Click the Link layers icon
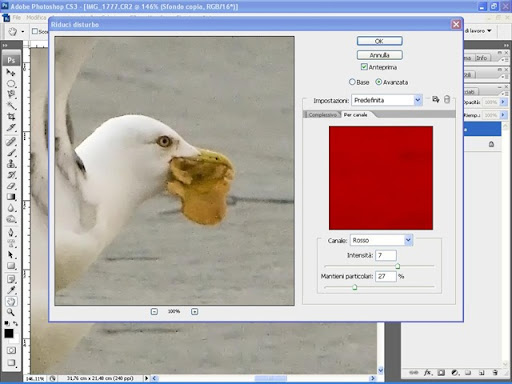The width and height of the screenshot is (512, 384). click(414, 373)
